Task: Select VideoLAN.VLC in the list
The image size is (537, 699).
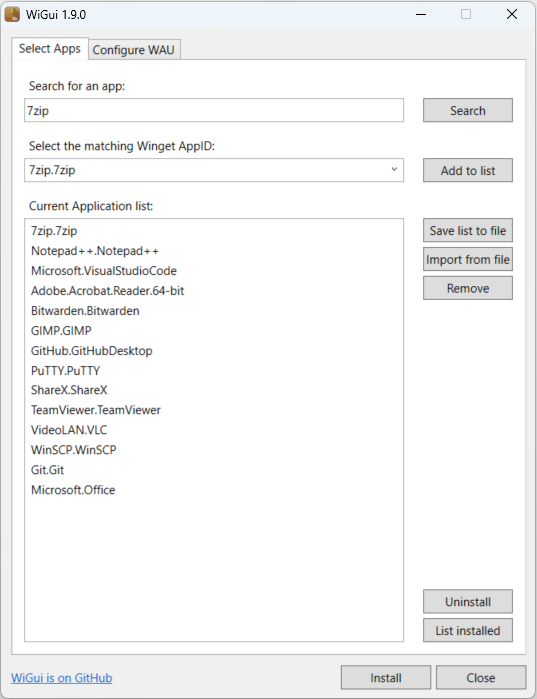Action: [214, 430]
